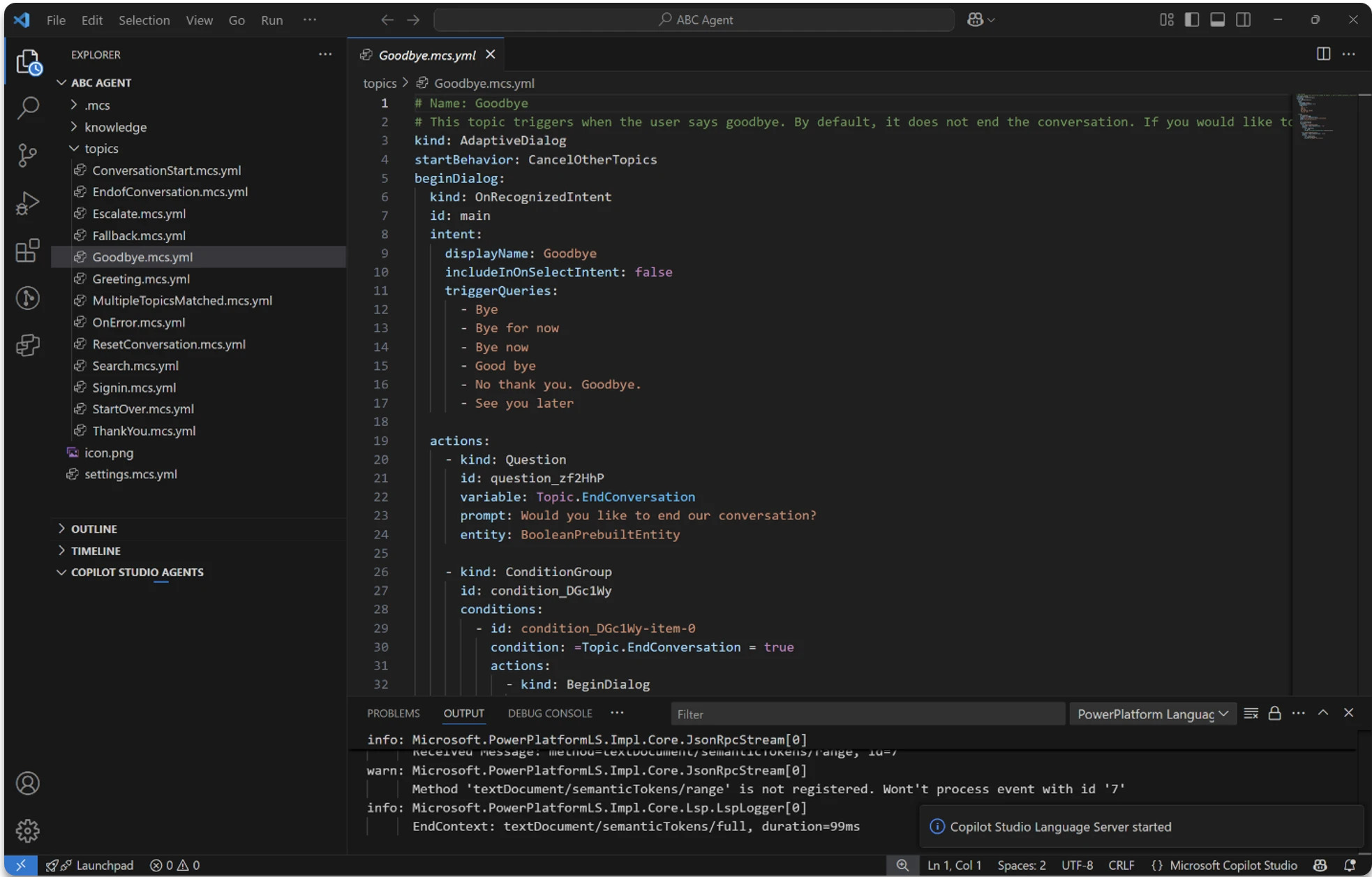This screenshot has height=877, width=1372.
Task: Open the Extensions view
Action: 28,251
